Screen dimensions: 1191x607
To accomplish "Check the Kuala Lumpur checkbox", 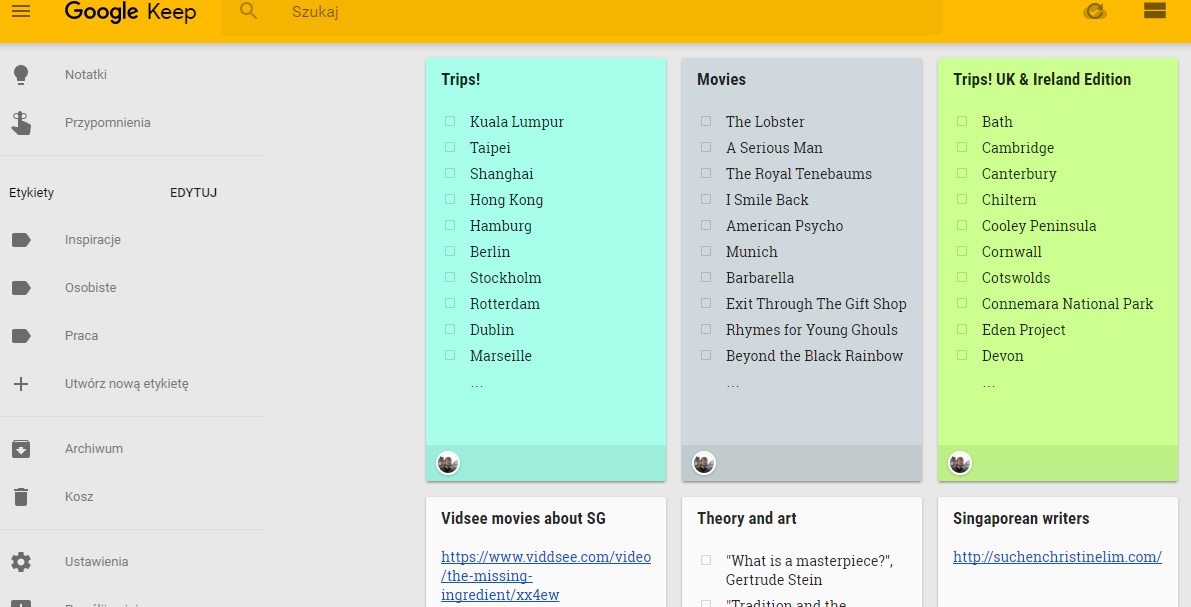I will [x=450, y=122].
